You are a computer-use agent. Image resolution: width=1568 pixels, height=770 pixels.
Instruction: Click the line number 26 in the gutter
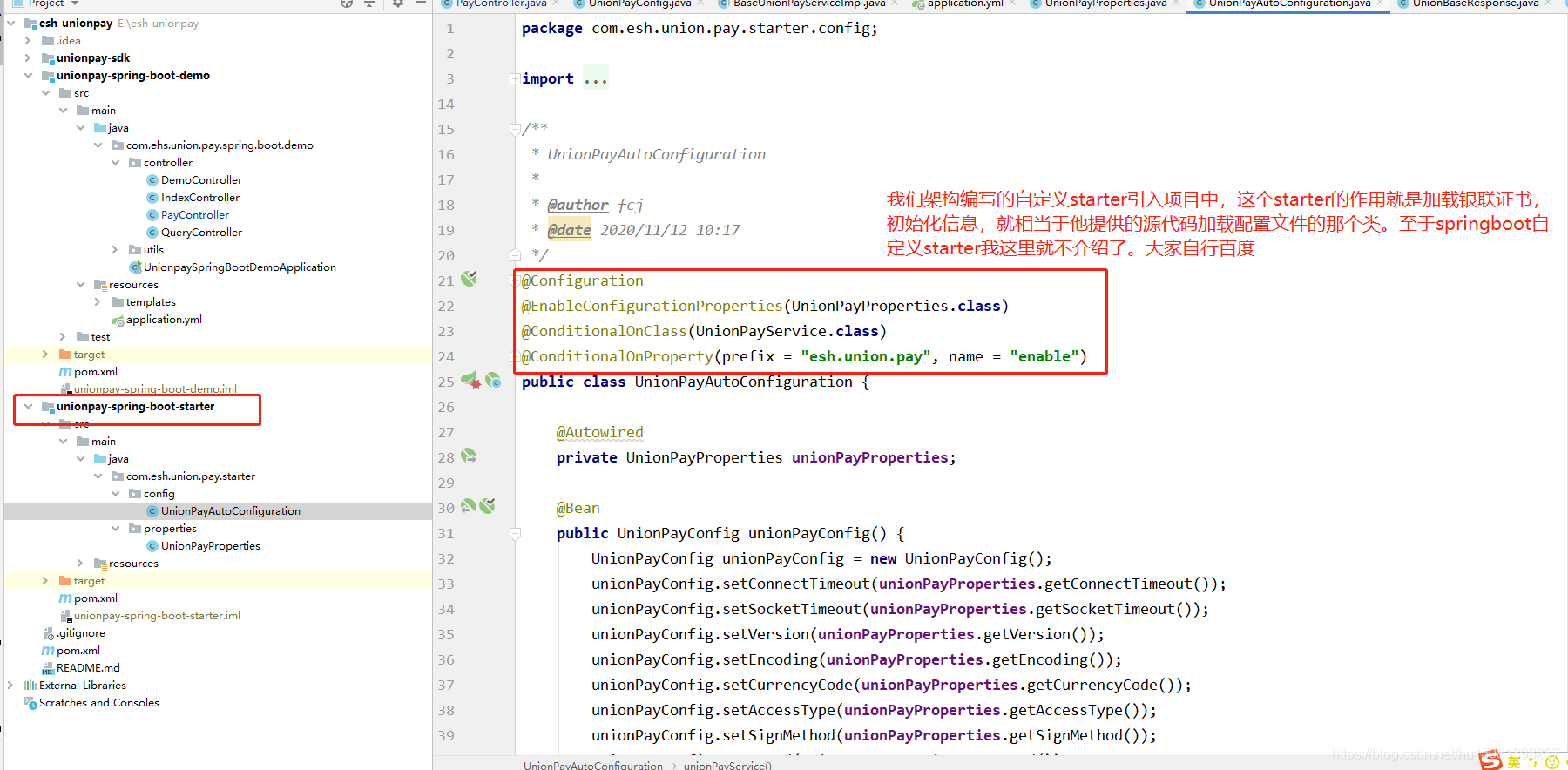[x=446, y=407]
